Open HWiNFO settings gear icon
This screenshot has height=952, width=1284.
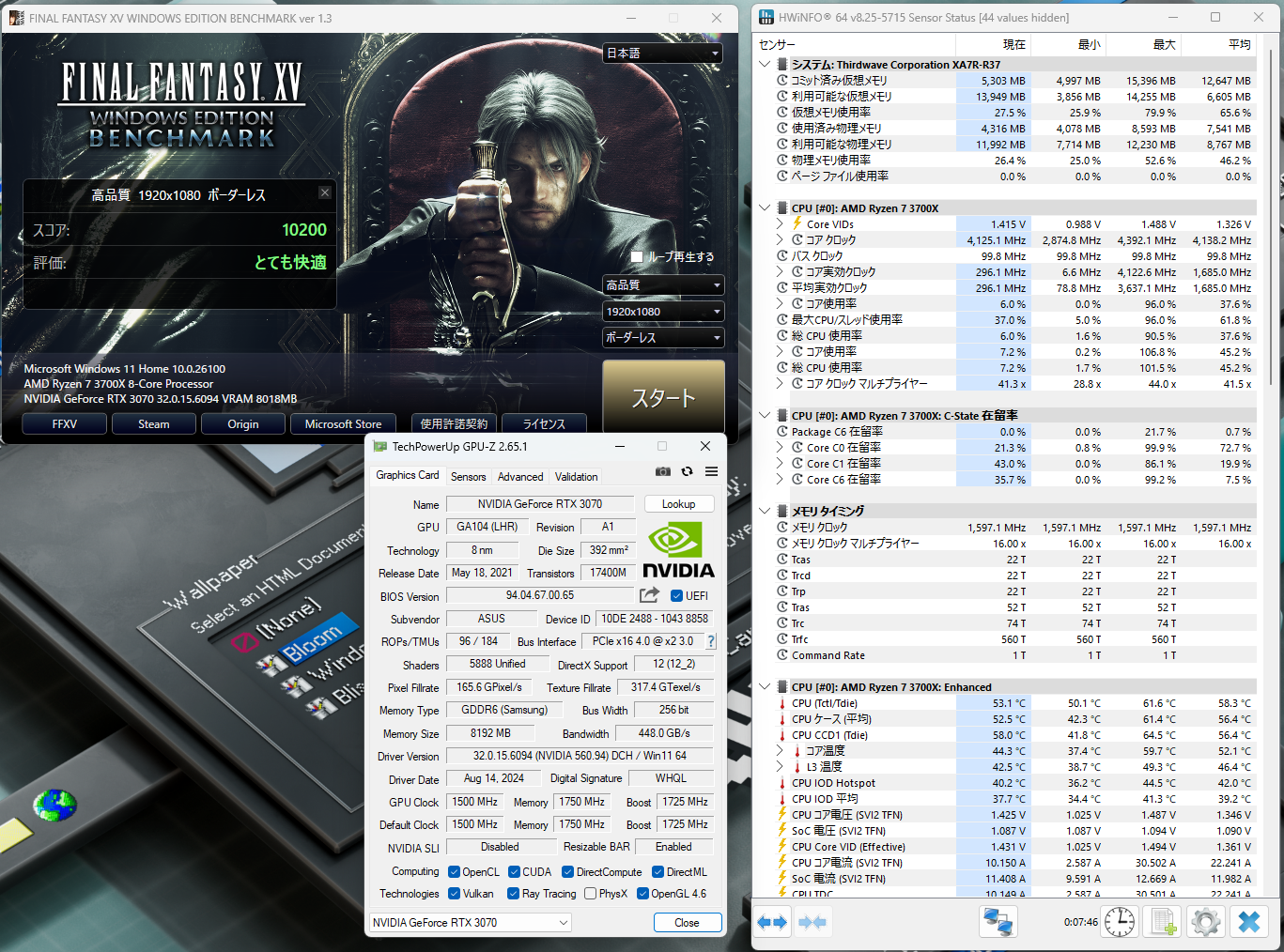coord(1206,922)
